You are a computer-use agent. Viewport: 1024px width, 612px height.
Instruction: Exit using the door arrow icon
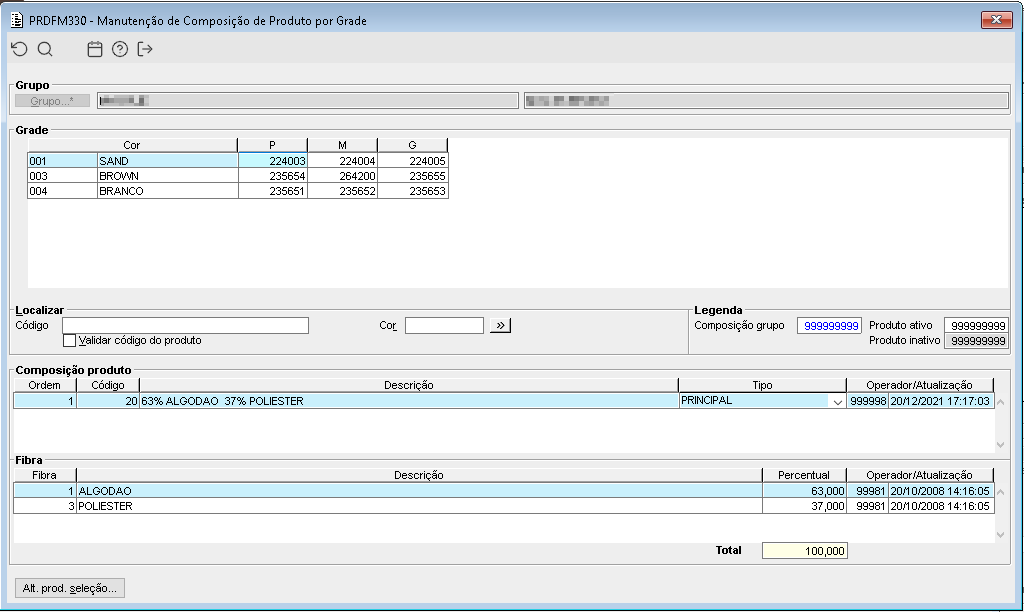[x=145, y=49]
